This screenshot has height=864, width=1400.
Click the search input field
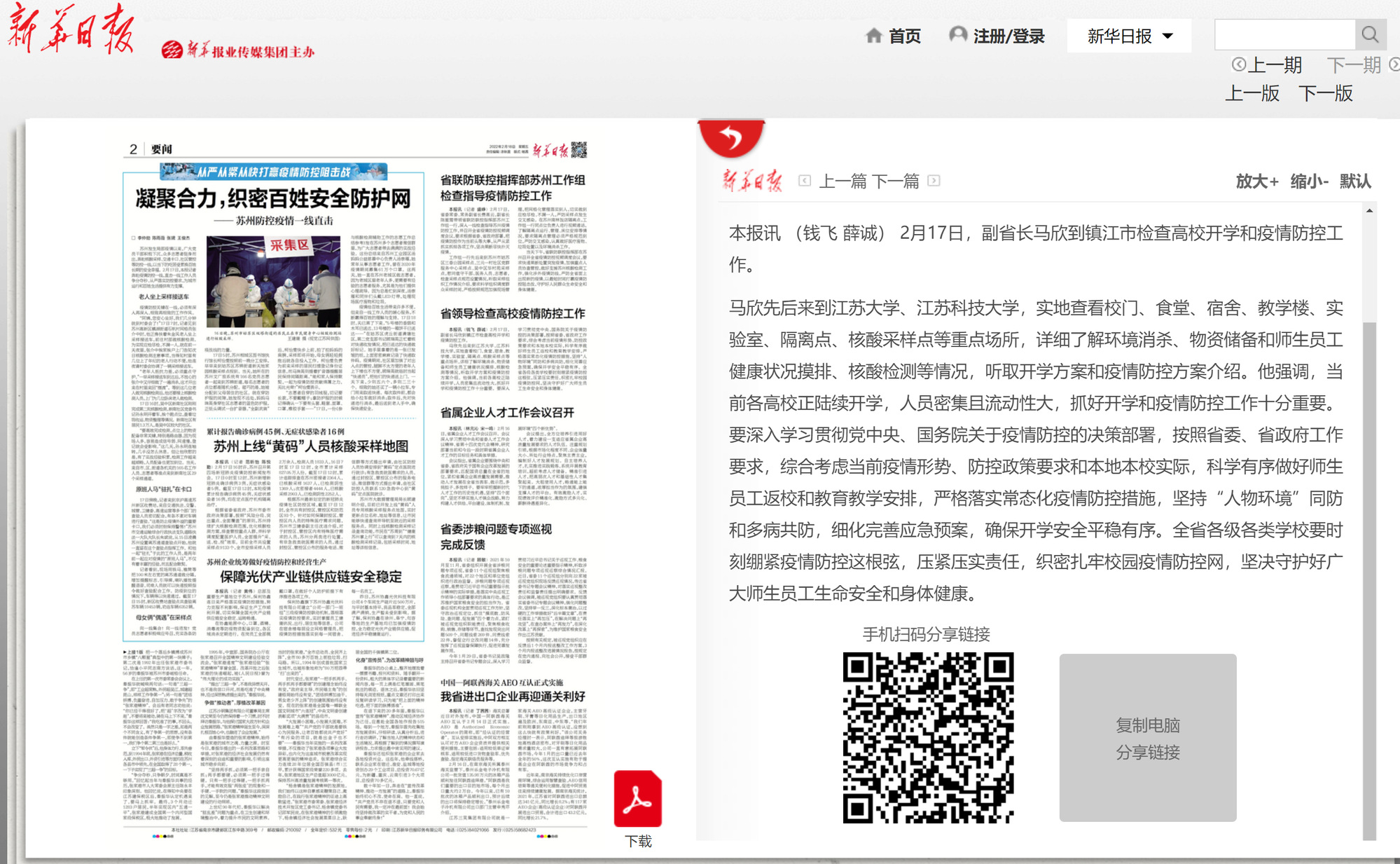[x=1284, y=34]
